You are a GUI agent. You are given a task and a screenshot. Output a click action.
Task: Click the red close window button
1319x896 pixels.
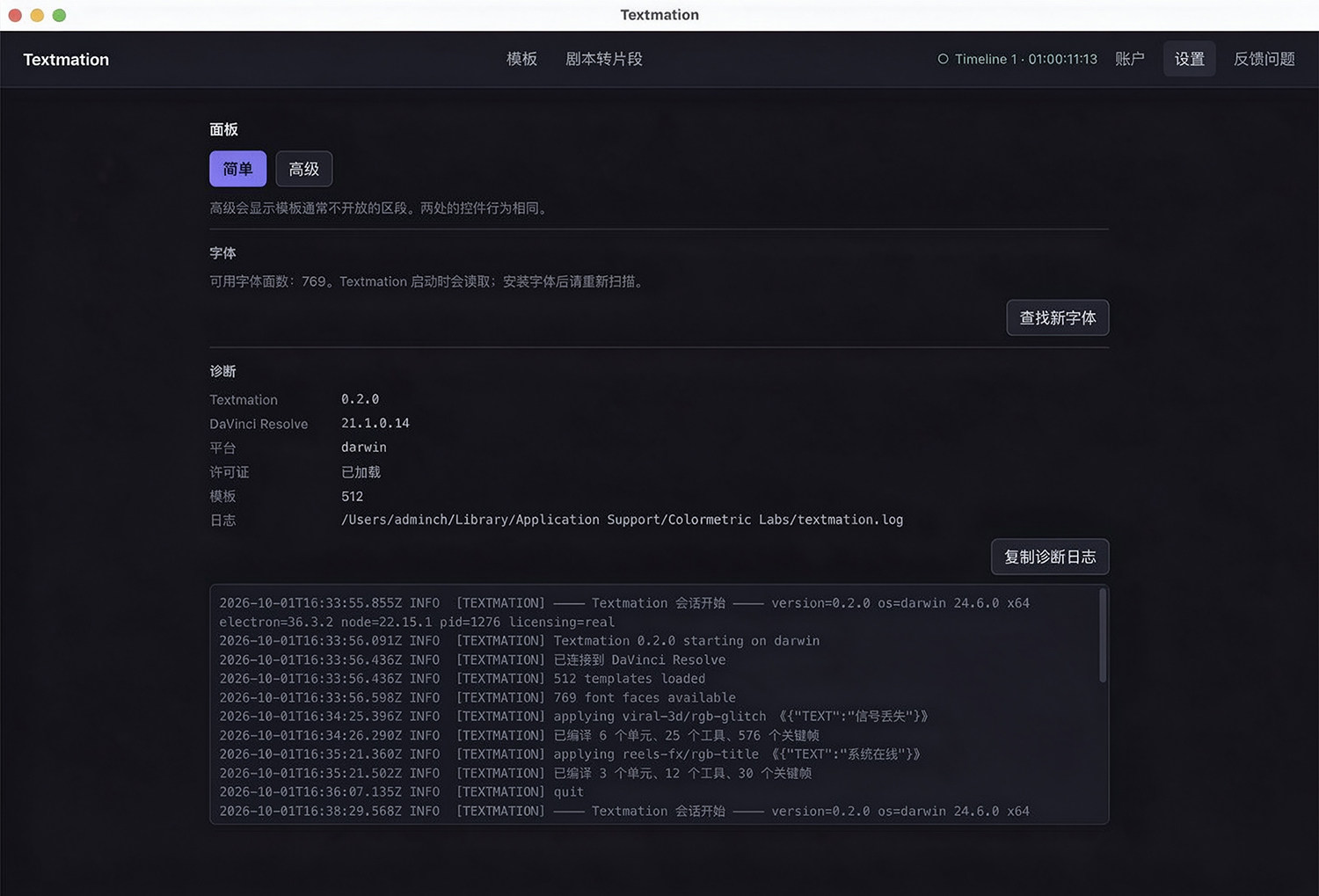click(15, 15)
